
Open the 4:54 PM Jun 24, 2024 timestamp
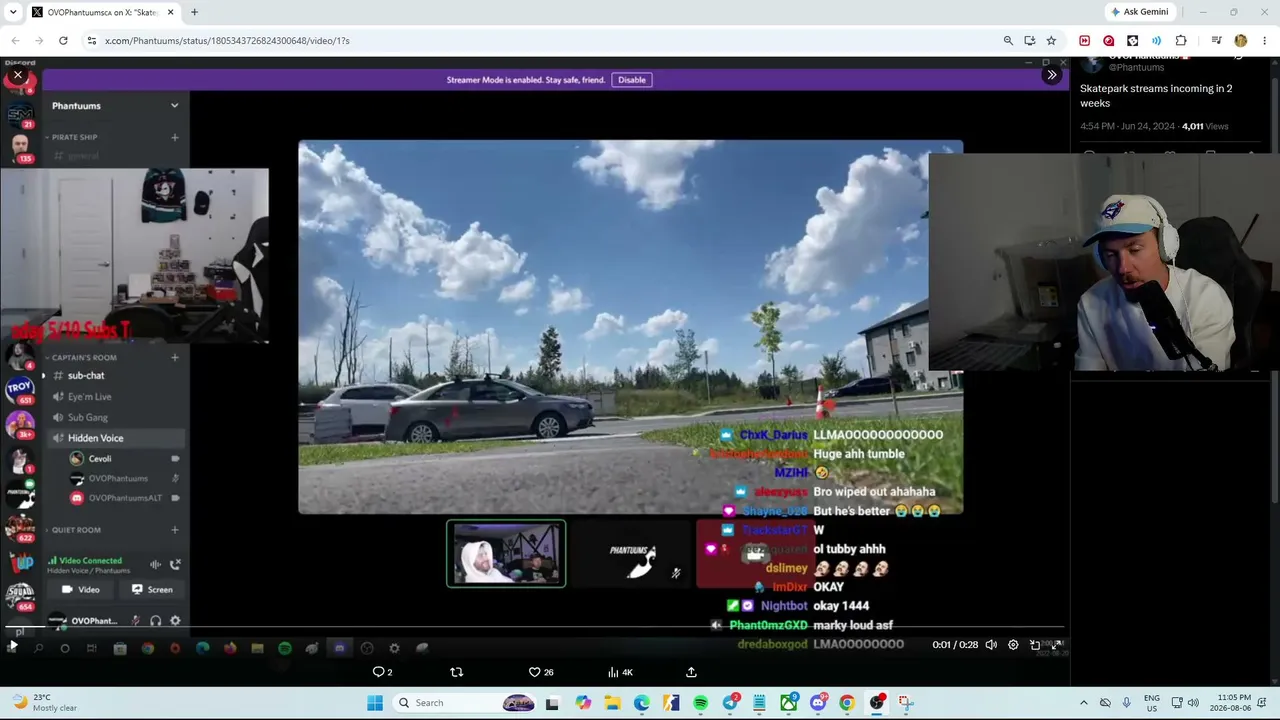(1126, 127)
